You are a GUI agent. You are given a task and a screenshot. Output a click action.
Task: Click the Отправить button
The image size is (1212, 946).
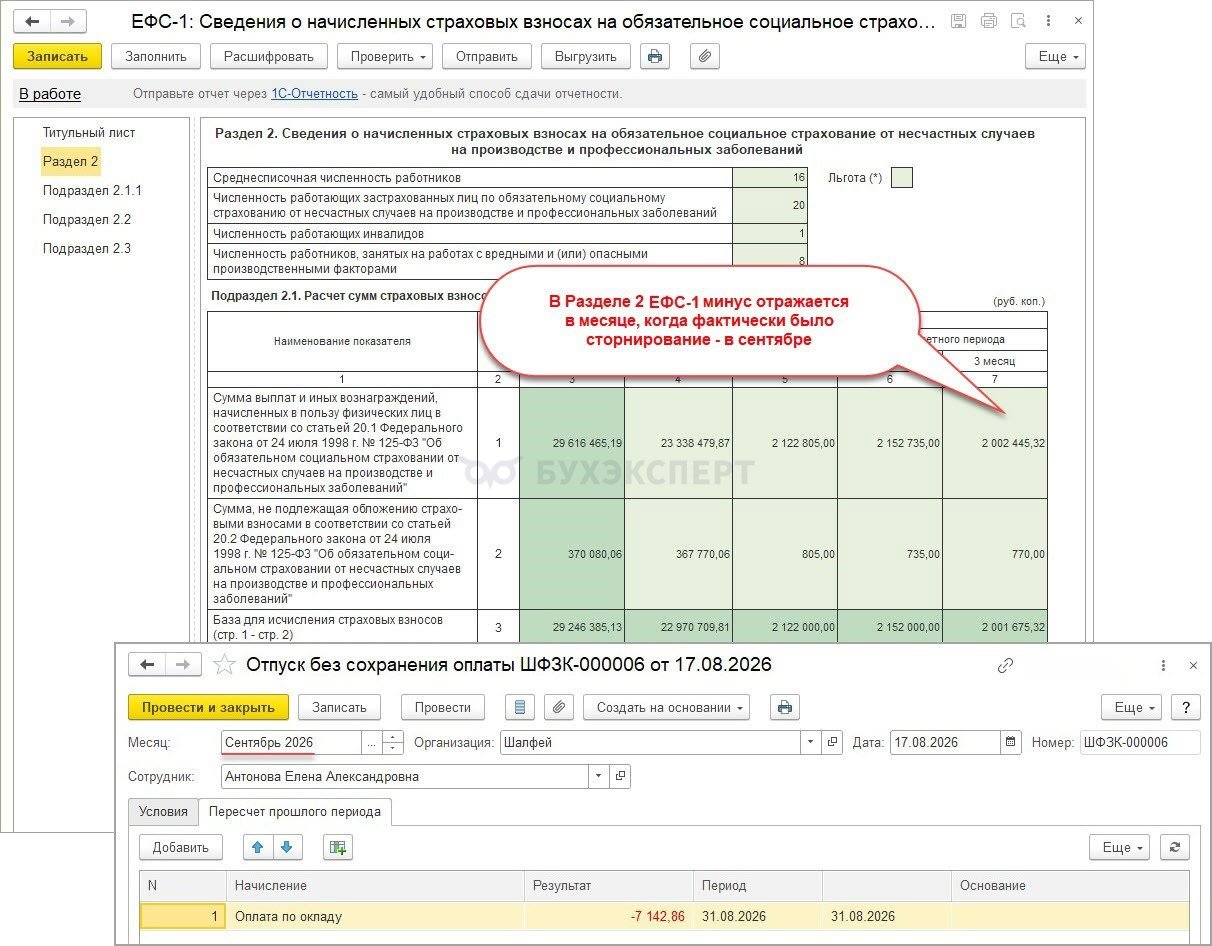[x=487, y=57]
